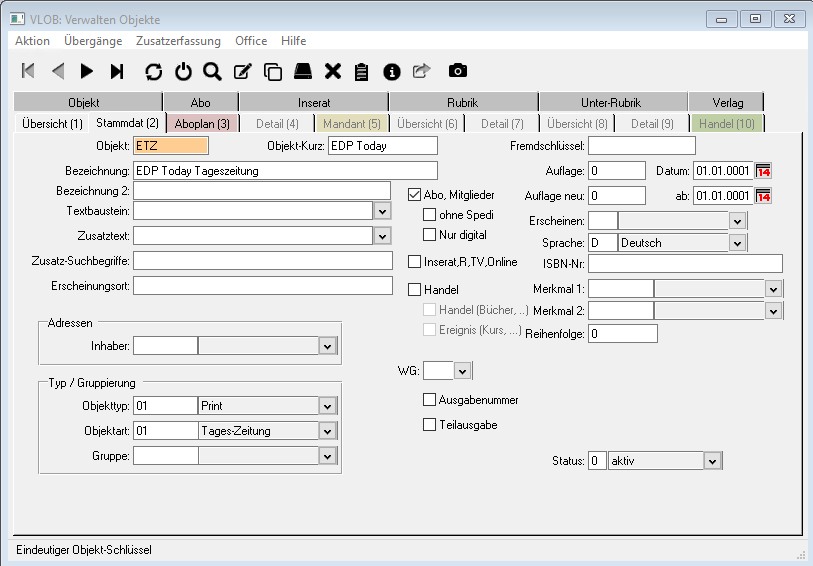Open calendar picker next to Datum field
Viewport: 813px width, 566px height.
click(x=763, y=171)
